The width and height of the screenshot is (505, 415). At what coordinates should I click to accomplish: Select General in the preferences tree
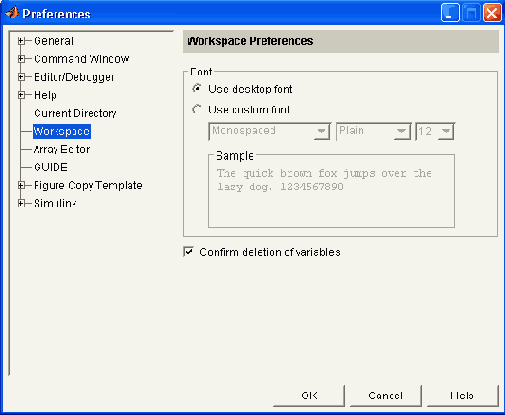click(x=54, y=41)
